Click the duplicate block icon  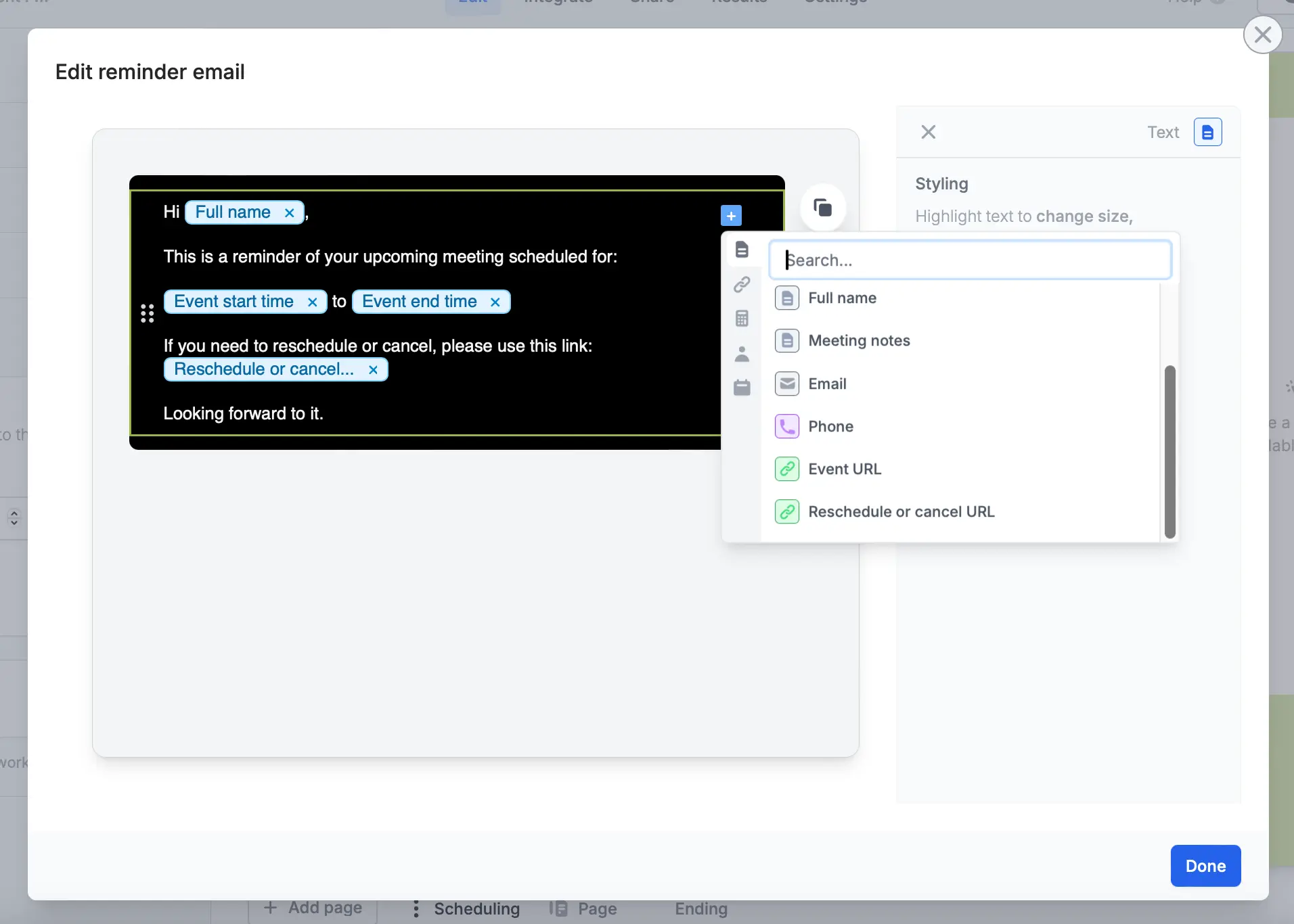(x=822, y=208)
